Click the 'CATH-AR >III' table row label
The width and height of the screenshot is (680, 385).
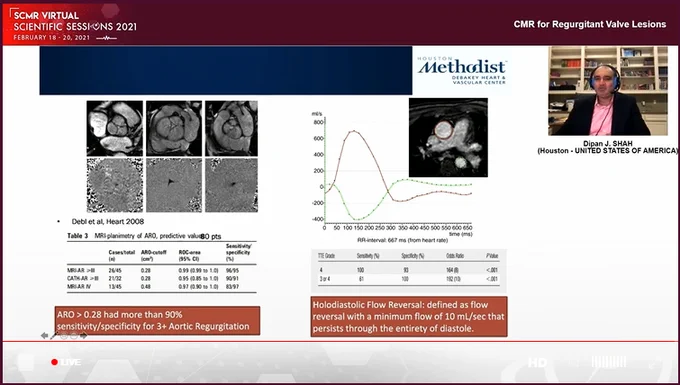(82, 278)
